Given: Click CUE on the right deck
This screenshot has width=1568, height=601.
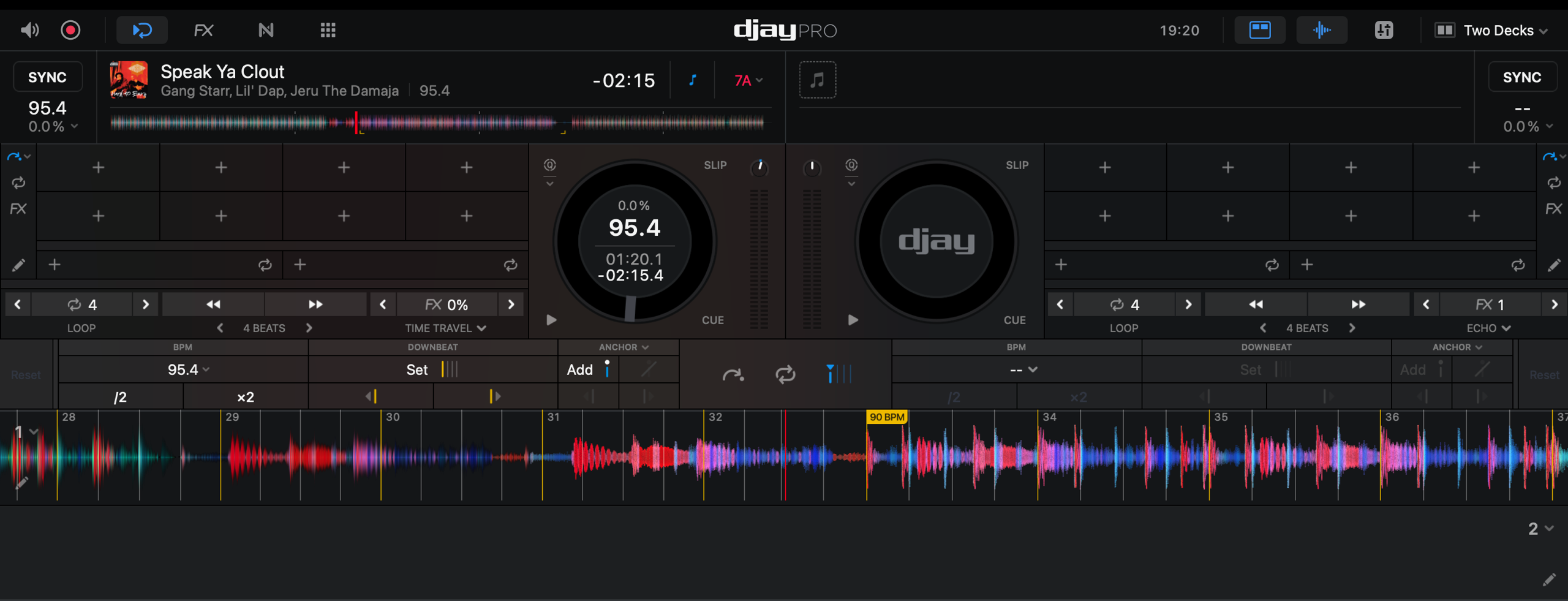Looking at the screenshot, I should coord(1014,320).
